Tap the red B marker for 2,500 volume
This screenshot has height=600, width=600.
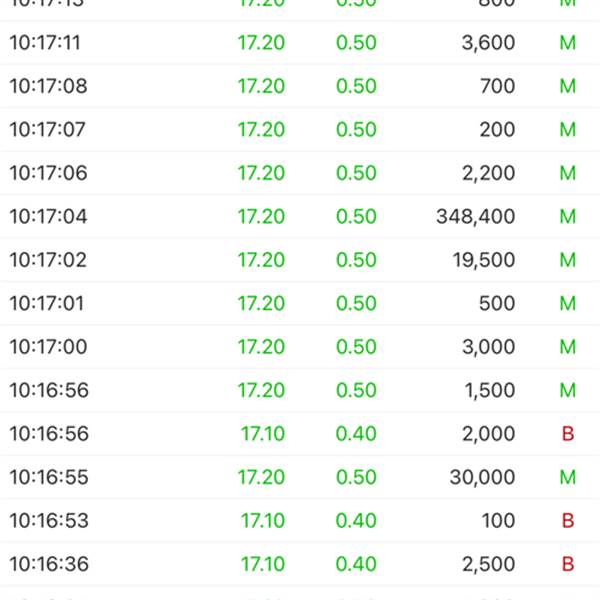pos(568,564)
